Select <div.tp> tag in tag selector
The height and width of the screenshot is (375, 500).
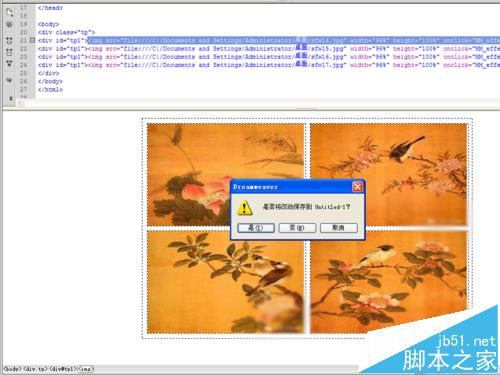coord(35,369)
